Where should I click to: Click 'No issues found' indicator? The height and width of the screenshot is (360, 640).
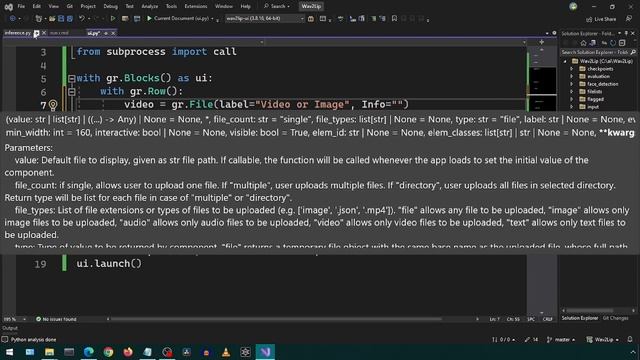click(56, 319)
